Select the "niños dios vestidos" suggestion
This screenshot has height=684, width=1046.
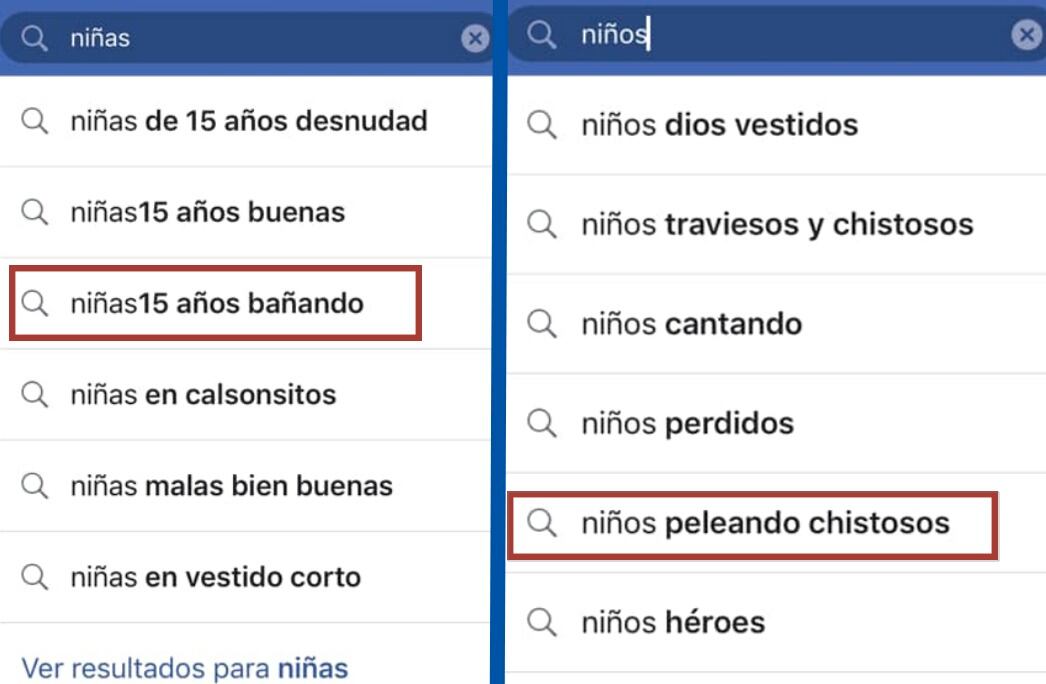(x=720, y=125)
